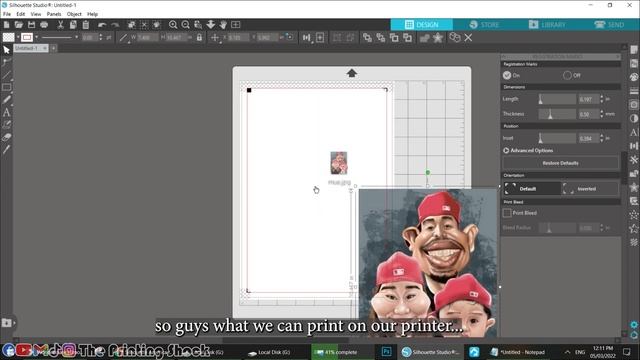Cut selection with the scissors icon
Image resolution: width=640 pixels, height=360 pixels.
pos(60,25)
